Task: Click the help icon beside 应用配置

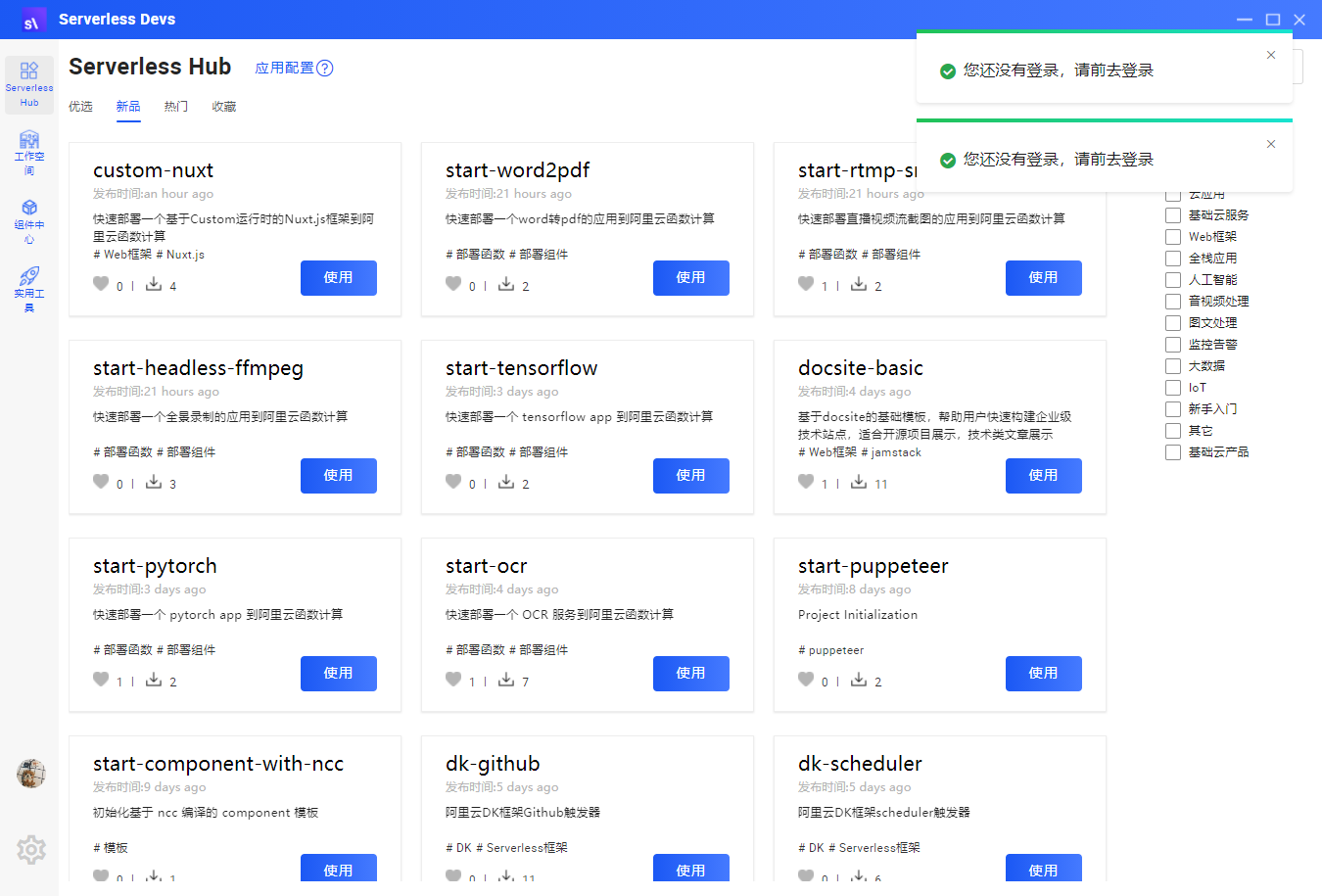Action: [323, 67]
